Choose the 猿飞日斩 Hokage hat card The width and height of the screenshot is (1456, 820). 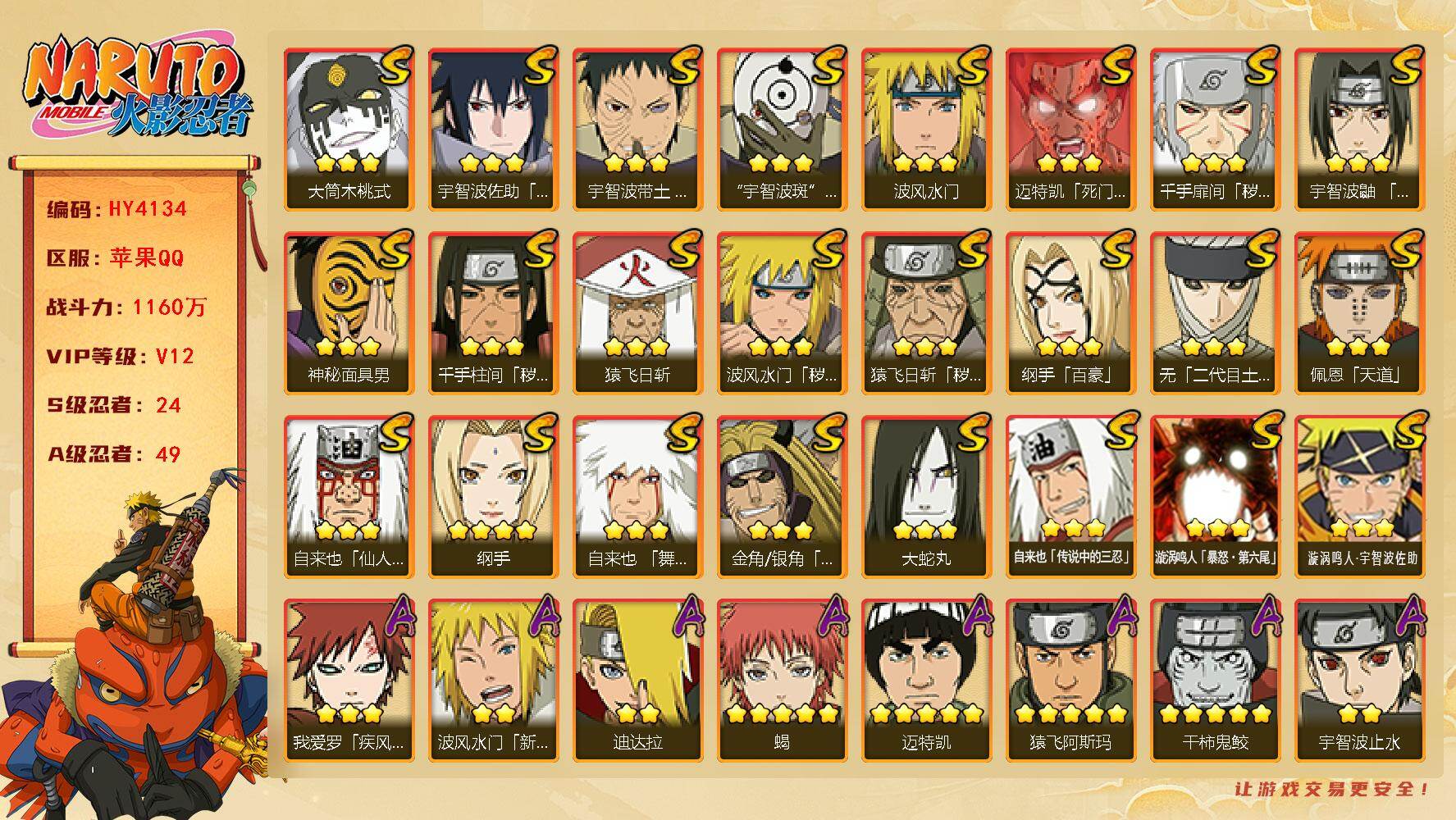[x=637, y=312]
